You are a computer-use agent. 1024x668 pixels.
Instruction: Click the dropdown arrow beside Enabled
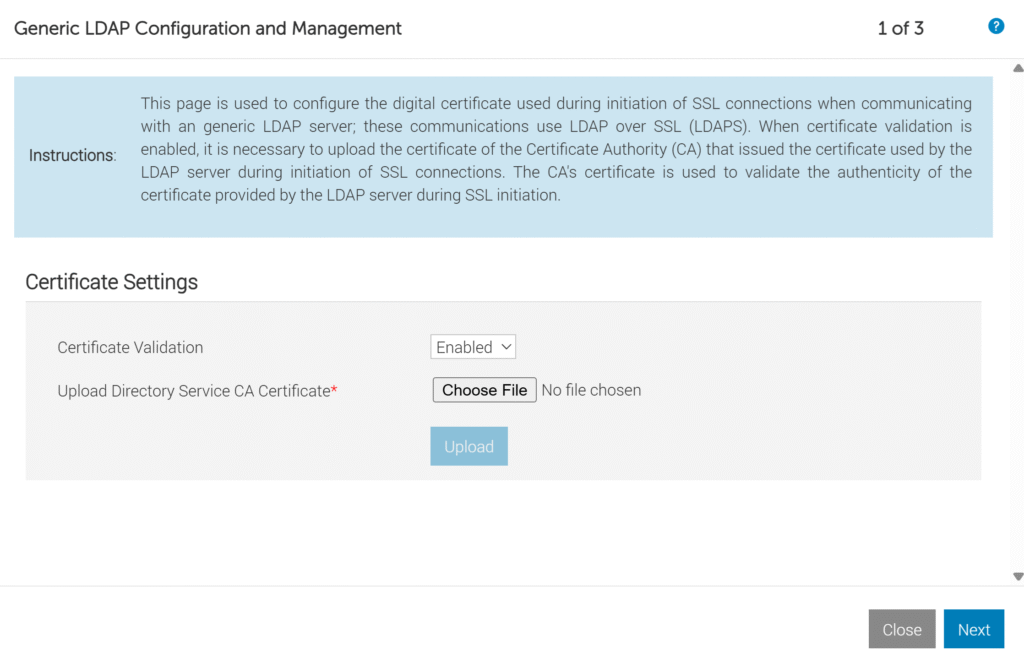coord(505,346)
